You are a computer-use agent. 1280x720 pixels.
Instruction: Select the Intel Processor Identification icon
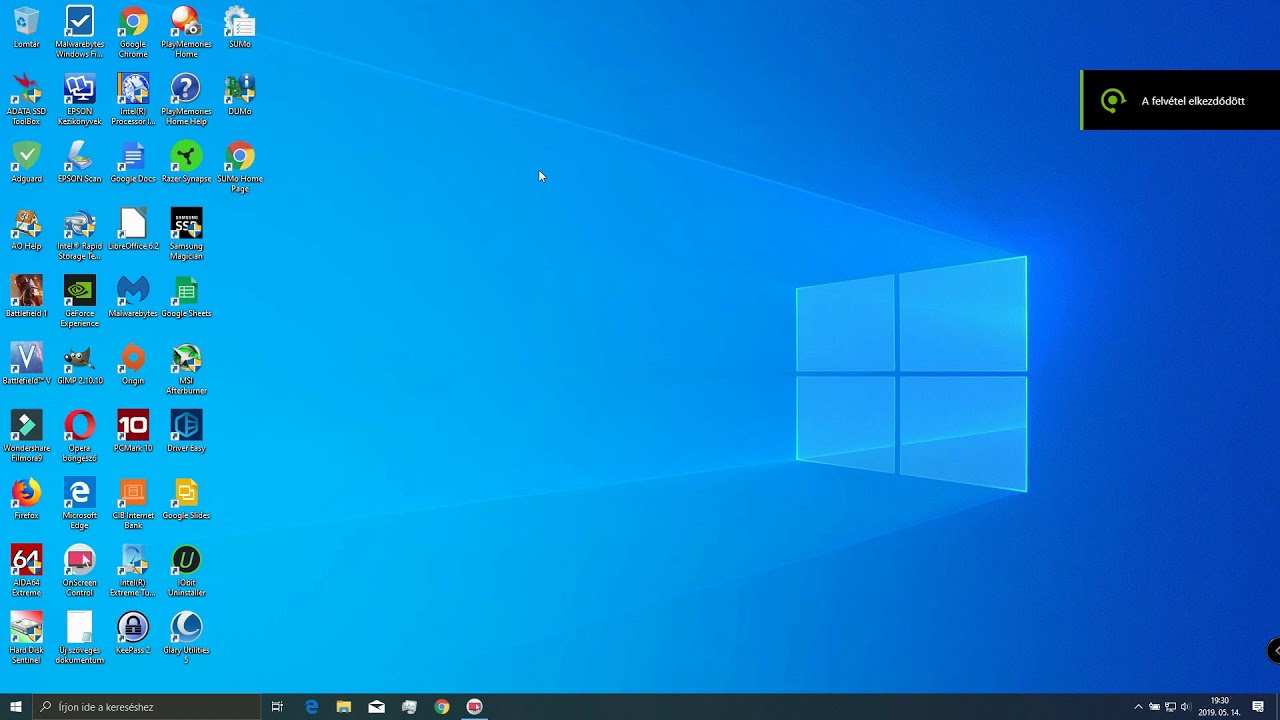point(133,99)
